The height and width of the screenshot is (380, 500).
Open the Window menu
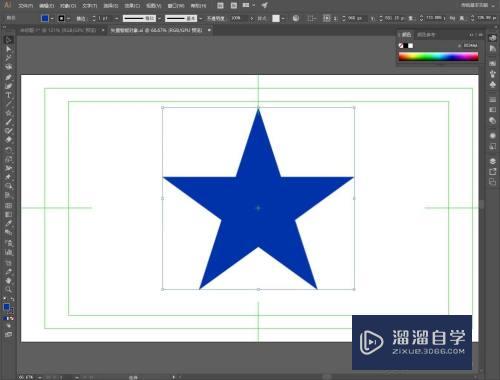(x=176, y=6)
